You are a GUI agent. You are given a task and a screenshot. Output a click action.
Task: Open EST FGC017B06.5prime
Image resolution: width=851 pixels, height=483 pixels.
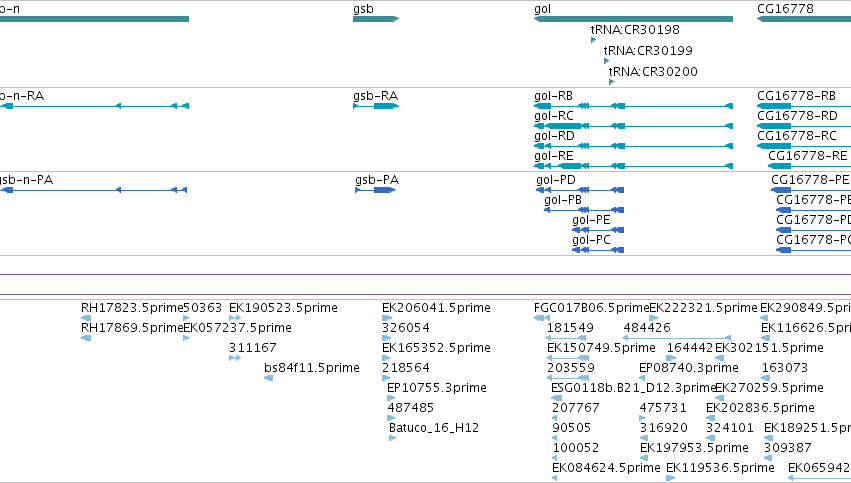click(592, 308)
